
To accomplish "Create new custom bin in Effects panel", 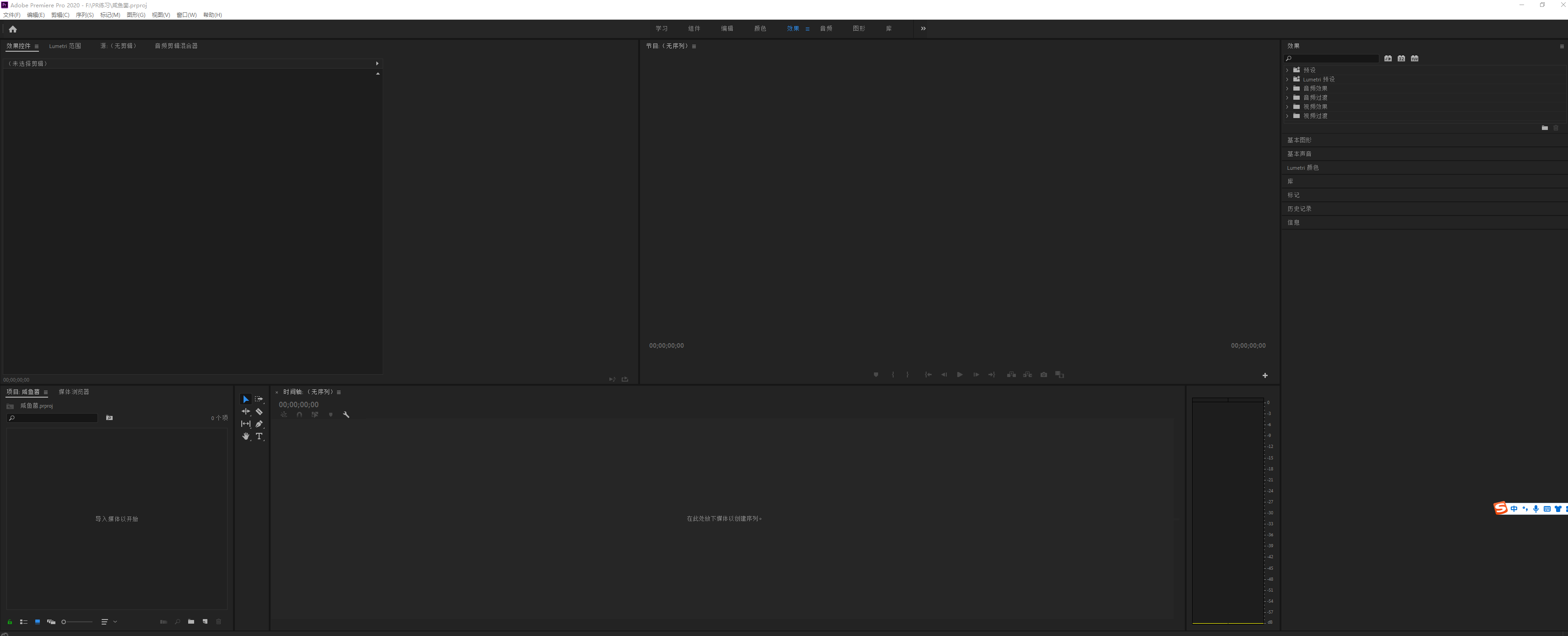I will pos(1545,128).
